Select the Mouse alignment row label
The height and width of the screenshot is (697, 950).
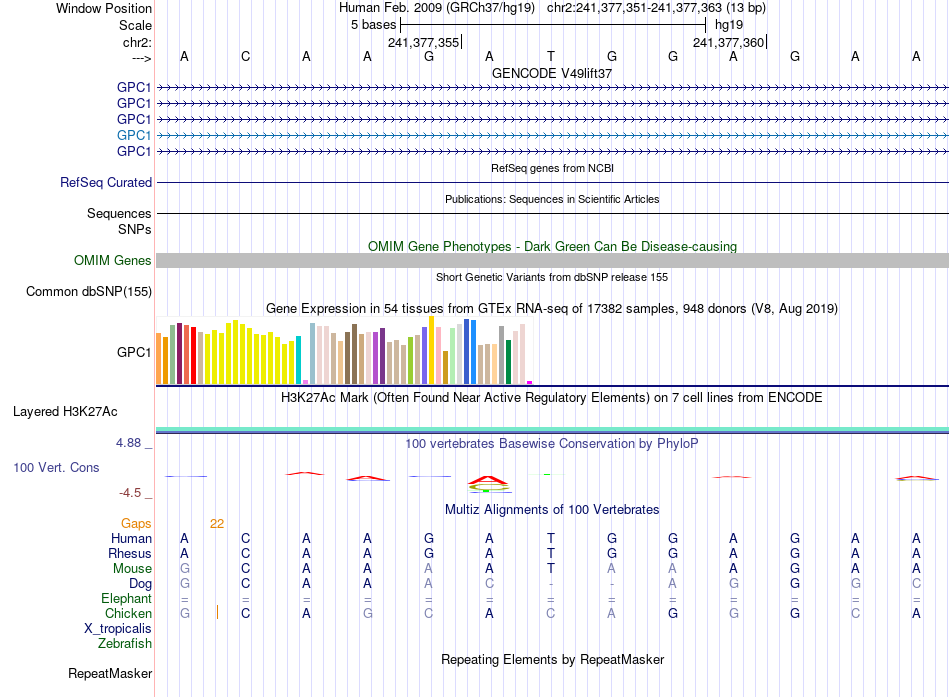(x=132, y=569)
